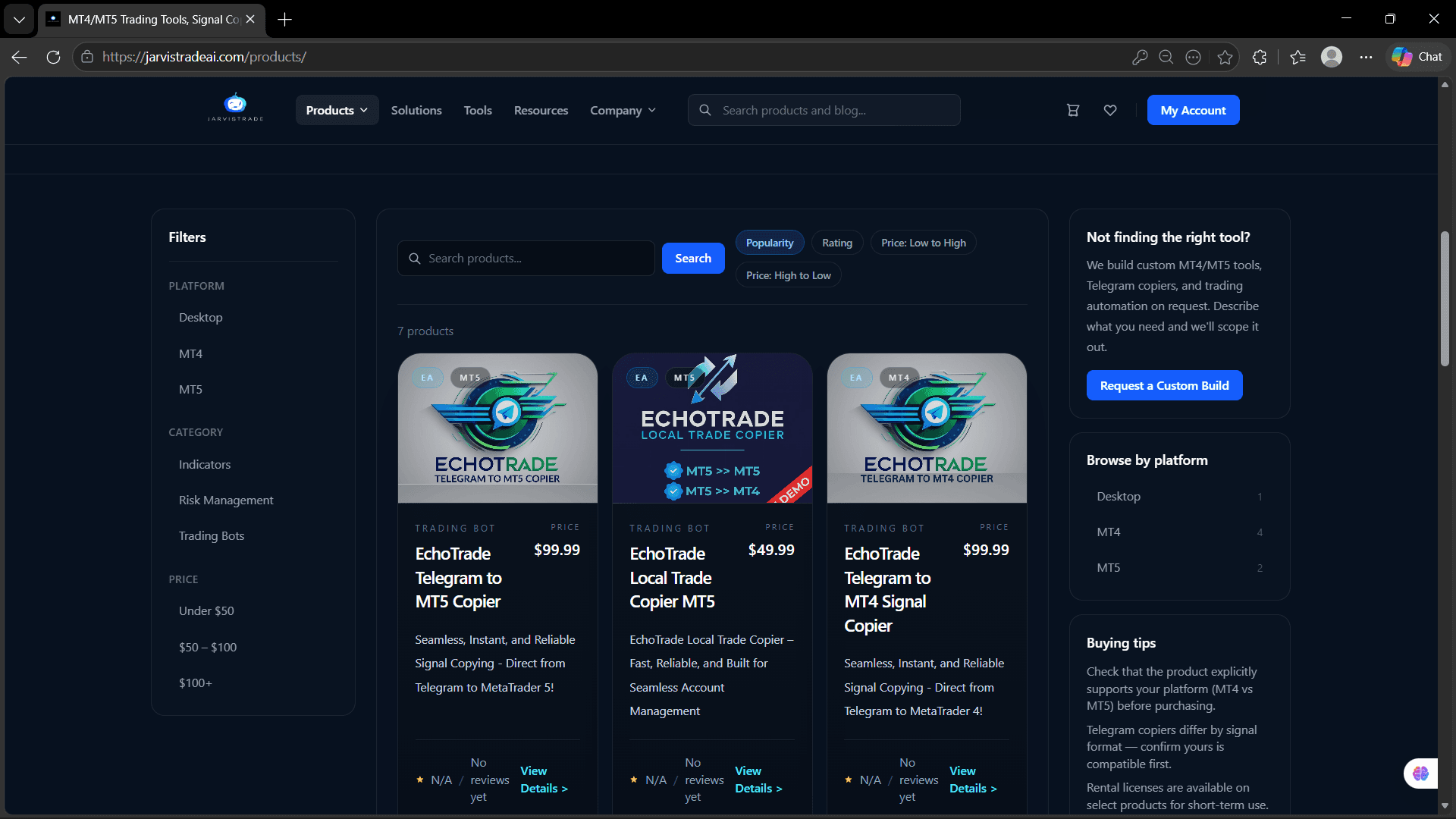
Task: Open EchoTrade Local Trade Copier MT5 title
Action: [x=673, y=578]
